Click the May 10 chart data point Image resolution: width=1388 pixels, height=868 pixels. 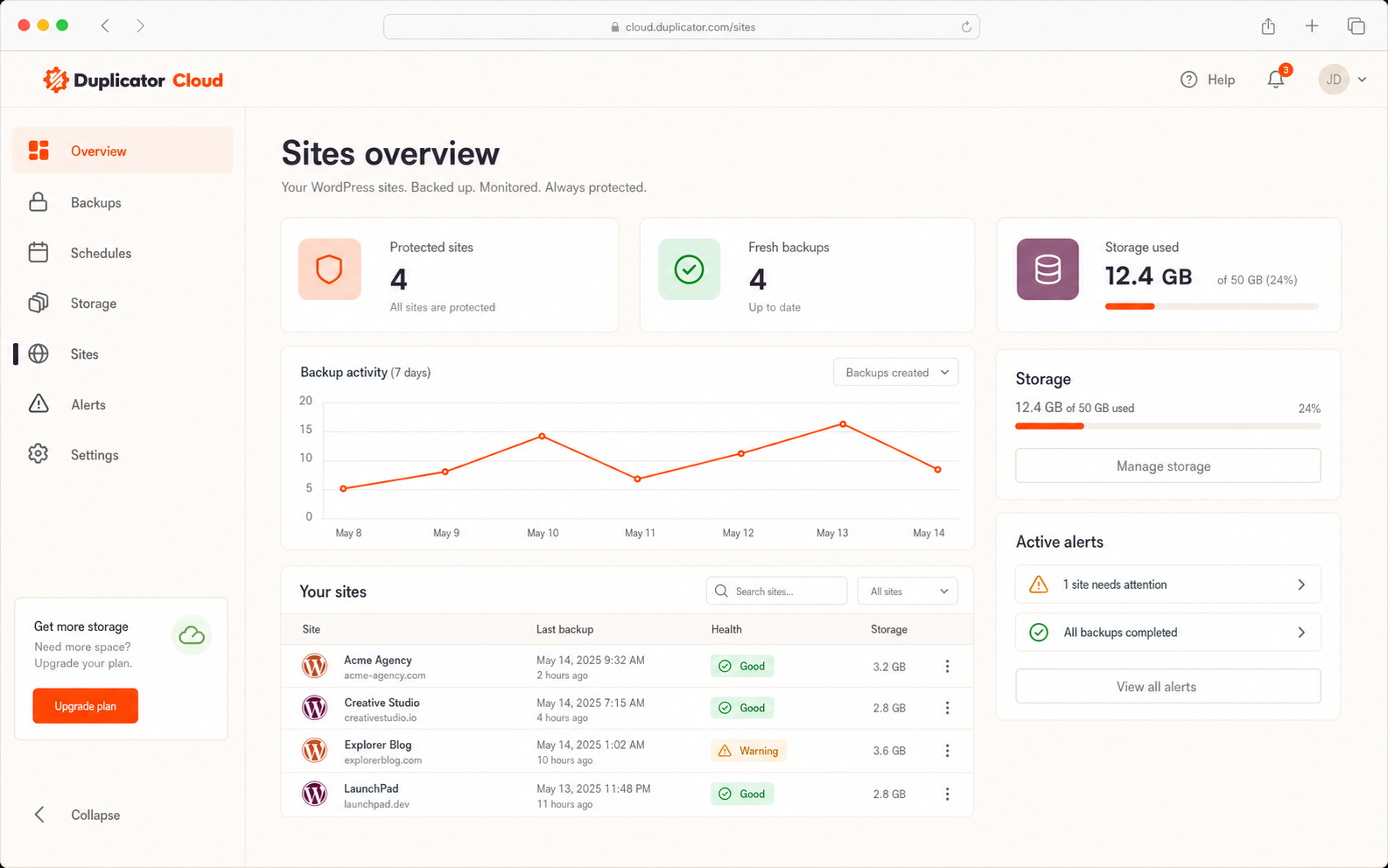543,436
